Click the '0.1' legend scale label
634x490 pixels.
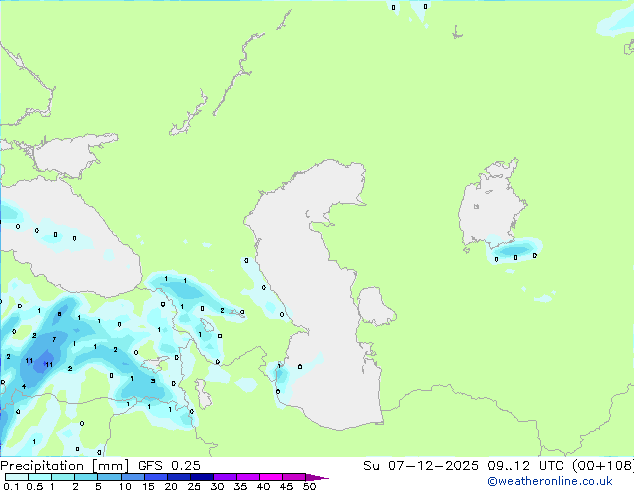click(11, 486)
